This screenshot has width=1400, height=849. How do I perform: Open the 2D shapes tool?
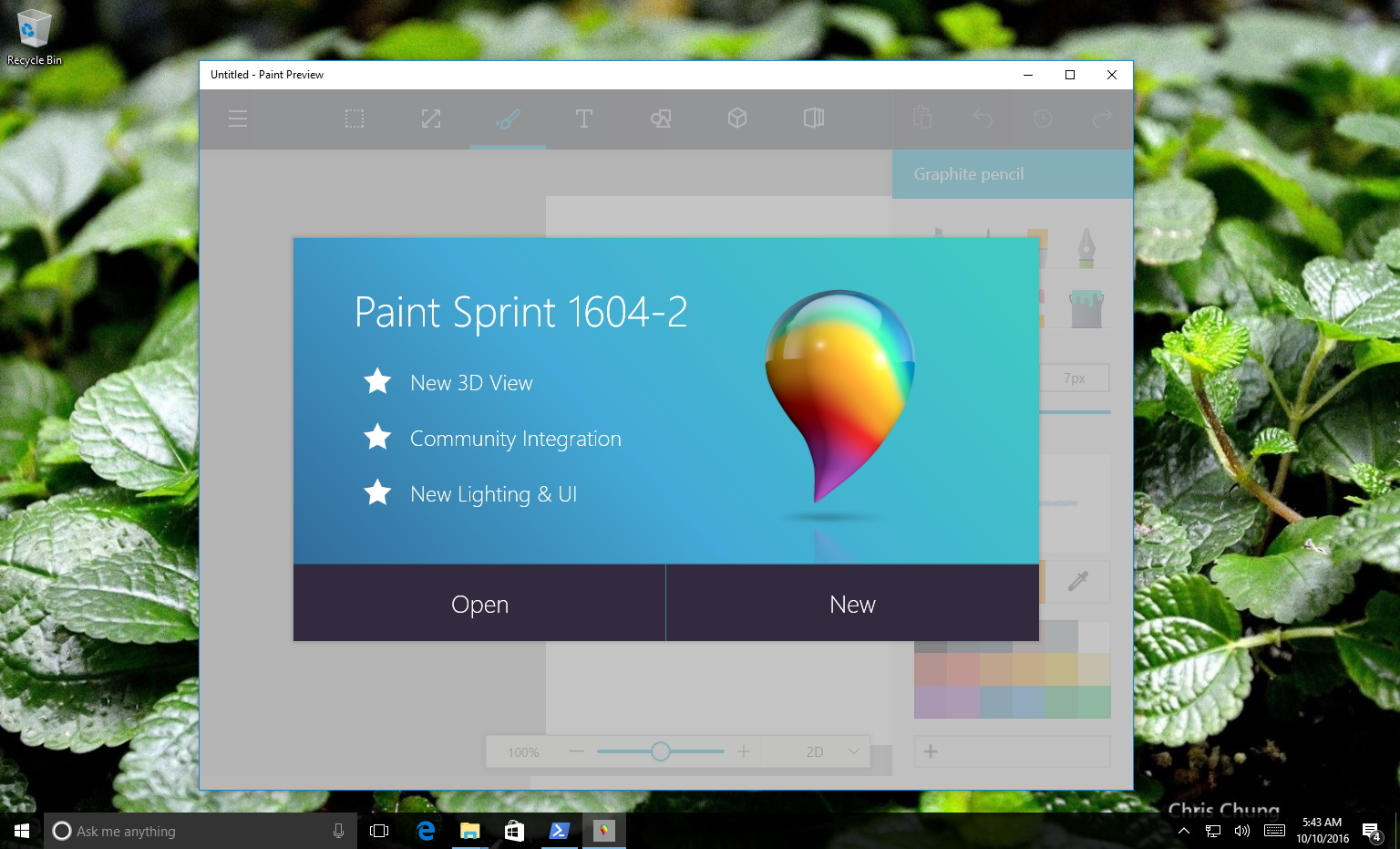(661, 119)
